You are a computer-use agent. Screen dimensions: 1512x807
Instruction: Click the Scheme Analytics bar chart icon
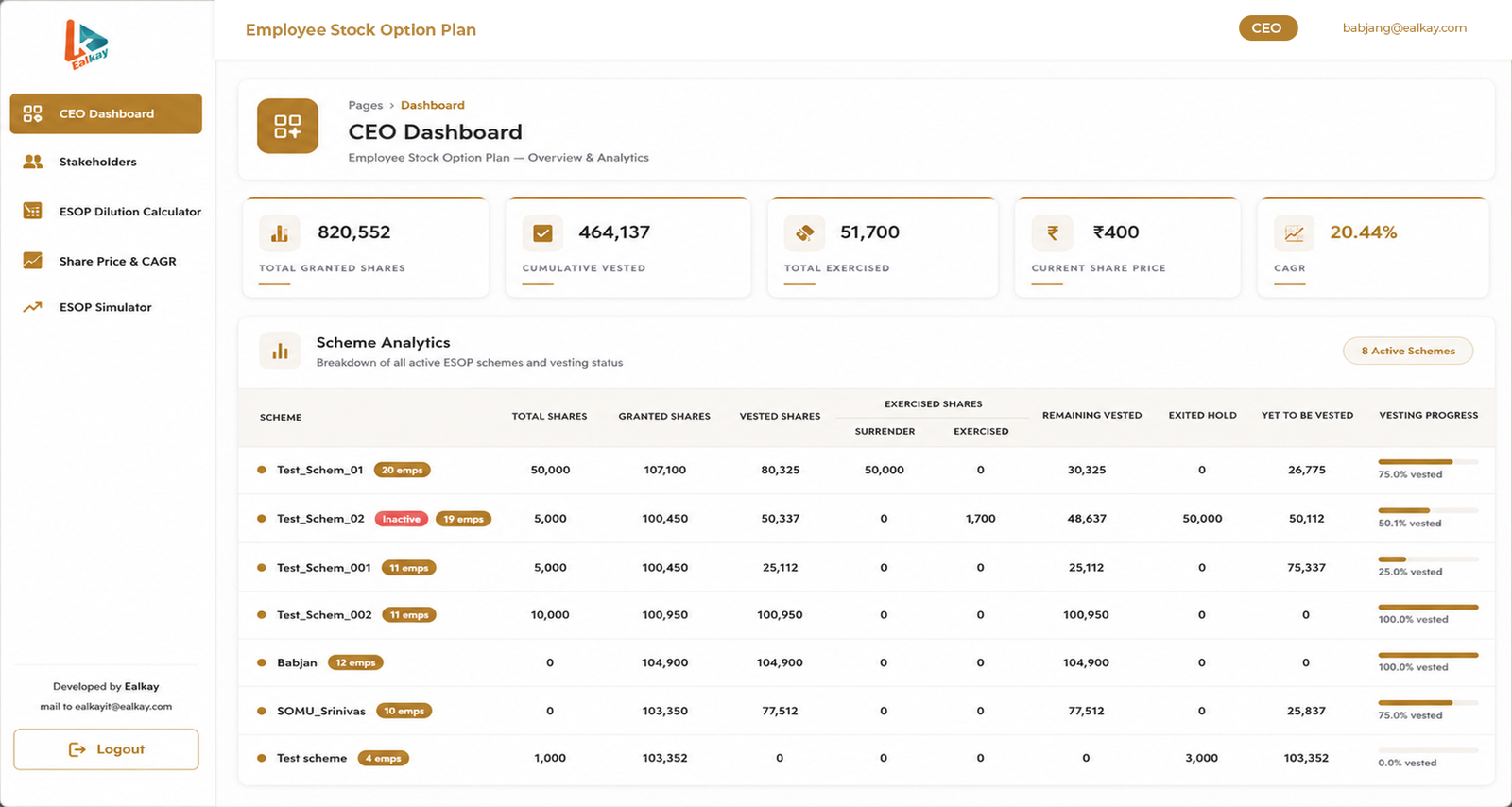point(280,351)
